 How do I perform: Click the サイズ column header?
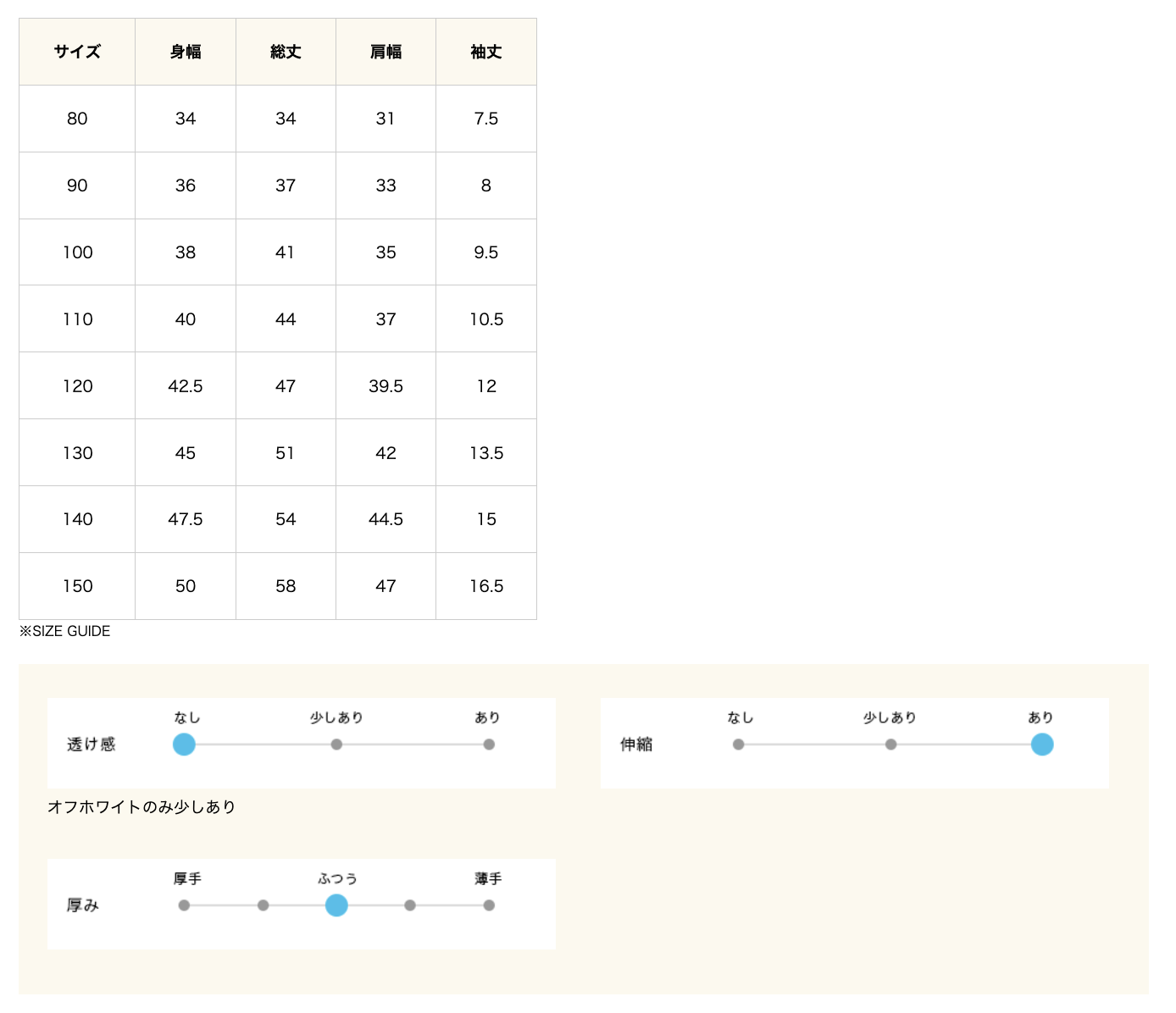[77, 52]
